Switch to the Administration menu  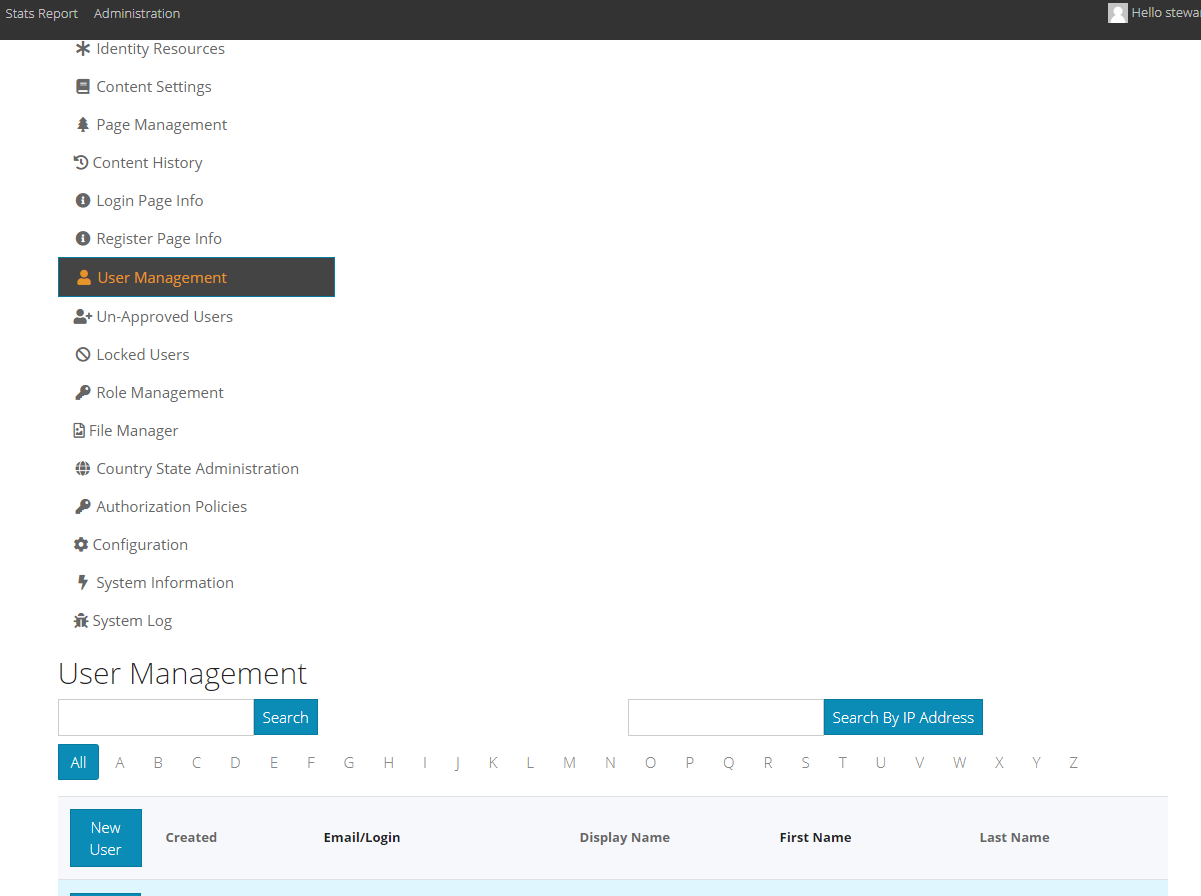click(137, 13)
